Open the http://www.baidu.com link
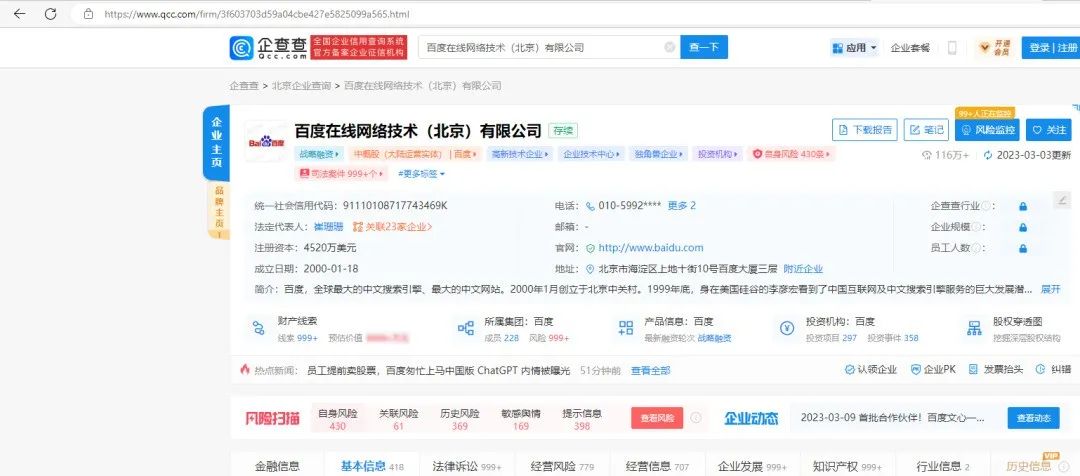This screenshot has width=1080, height=476. click(651, 248)
